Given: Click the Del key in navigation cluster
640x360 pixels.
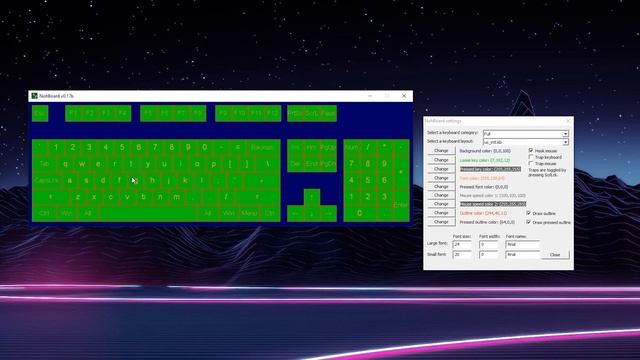Looking at the screenshot, I should 296,164.
